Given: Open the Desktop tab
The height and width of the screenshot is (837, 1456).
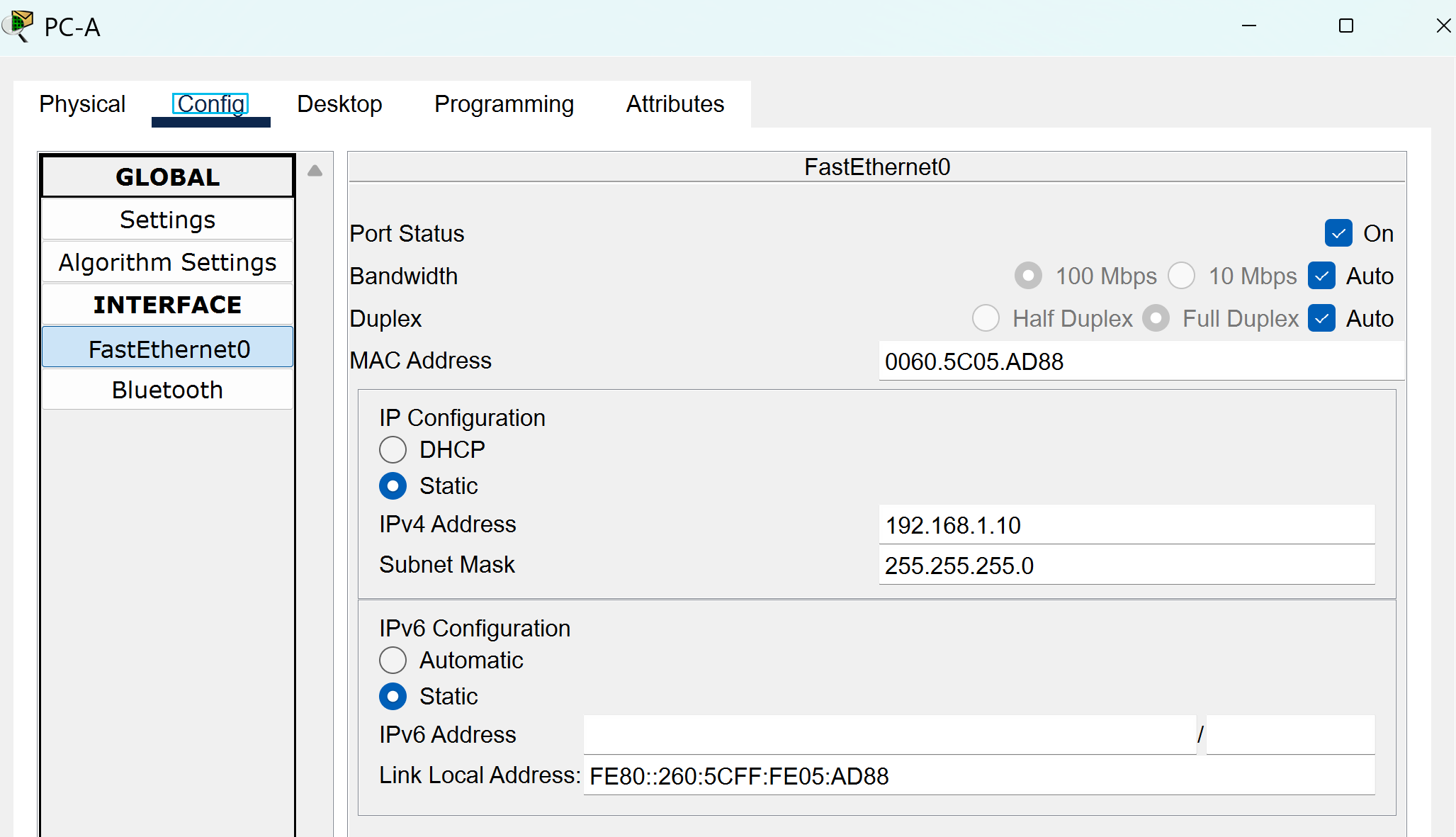Looking at the screenshot, I should click(339, 104).
